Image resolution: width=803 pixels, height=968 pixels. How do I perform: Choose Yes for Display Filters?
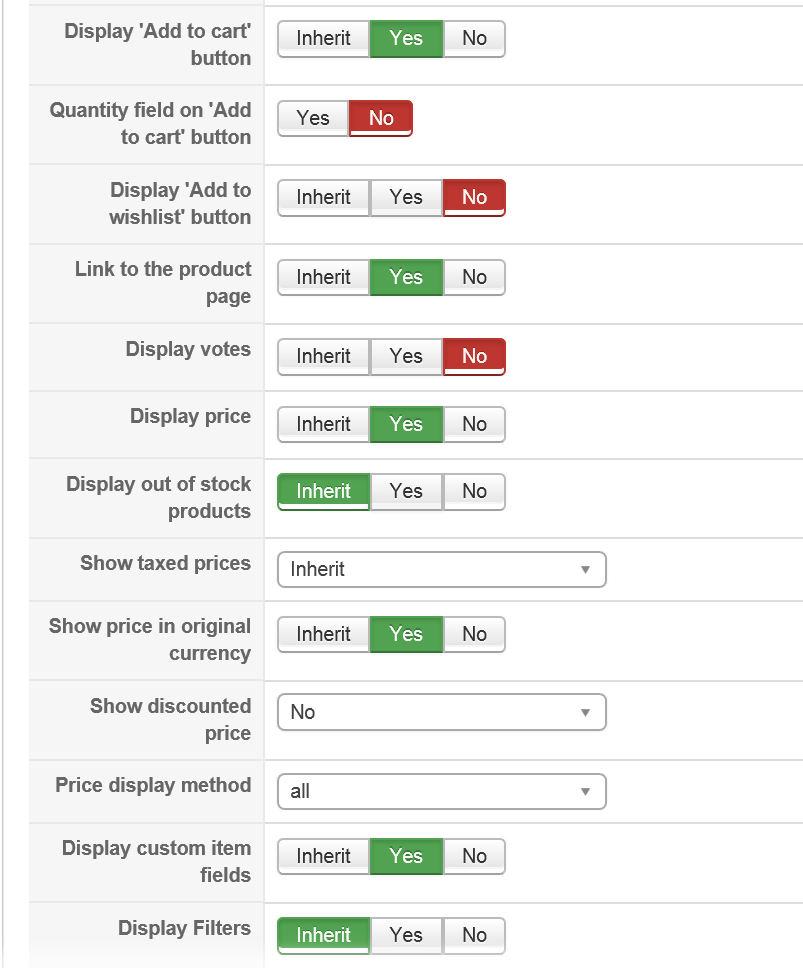tap(406, 935)
